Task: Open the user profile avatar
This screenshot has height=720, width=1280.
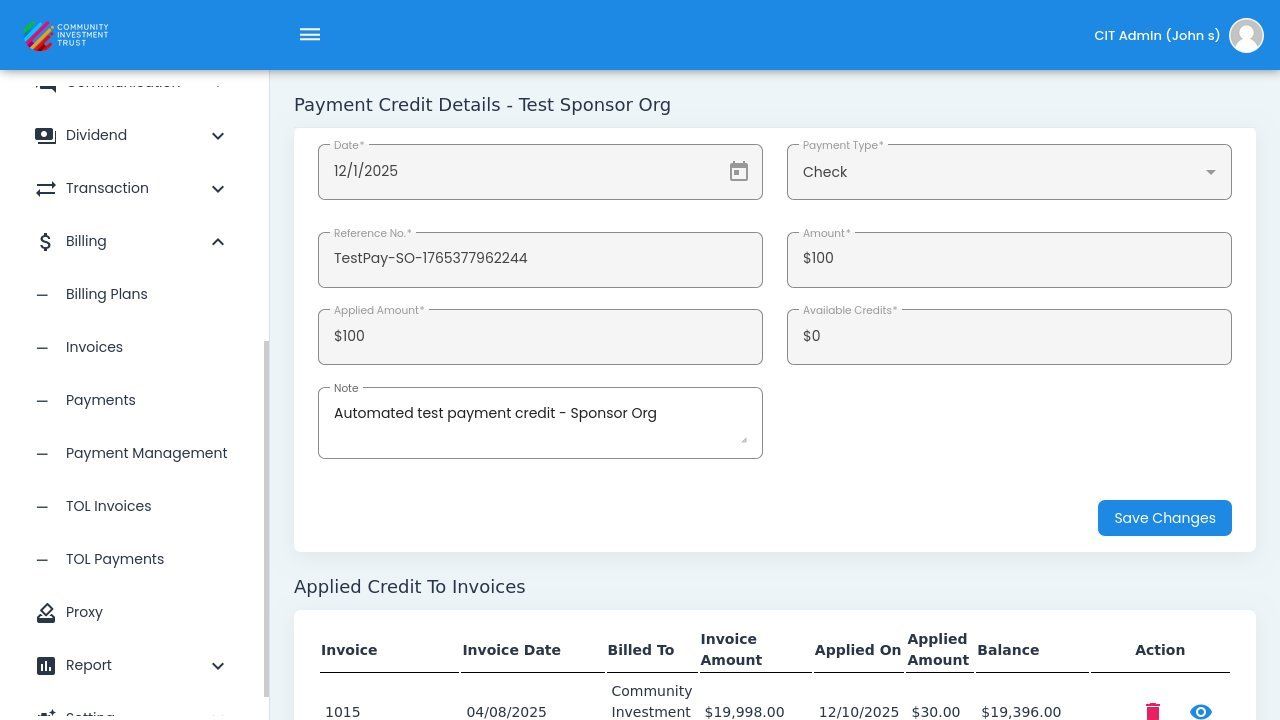Action: pyautogui.click(x=1246, y=35)
